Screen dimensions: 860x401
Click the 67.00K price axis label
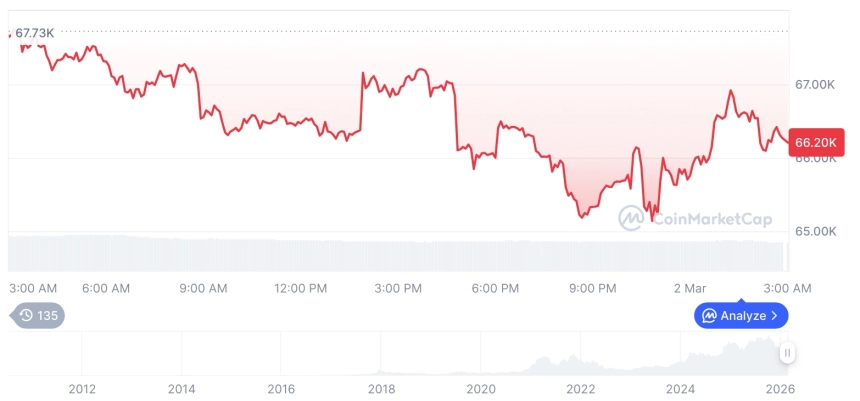[814, 85]
